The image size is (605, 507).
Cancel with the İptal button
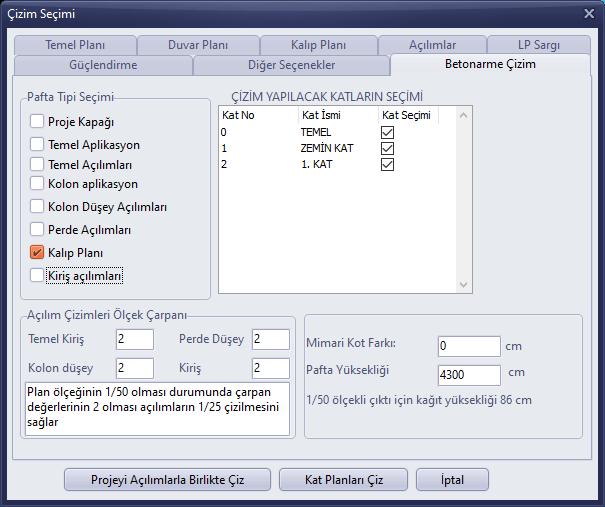[452, 480]
